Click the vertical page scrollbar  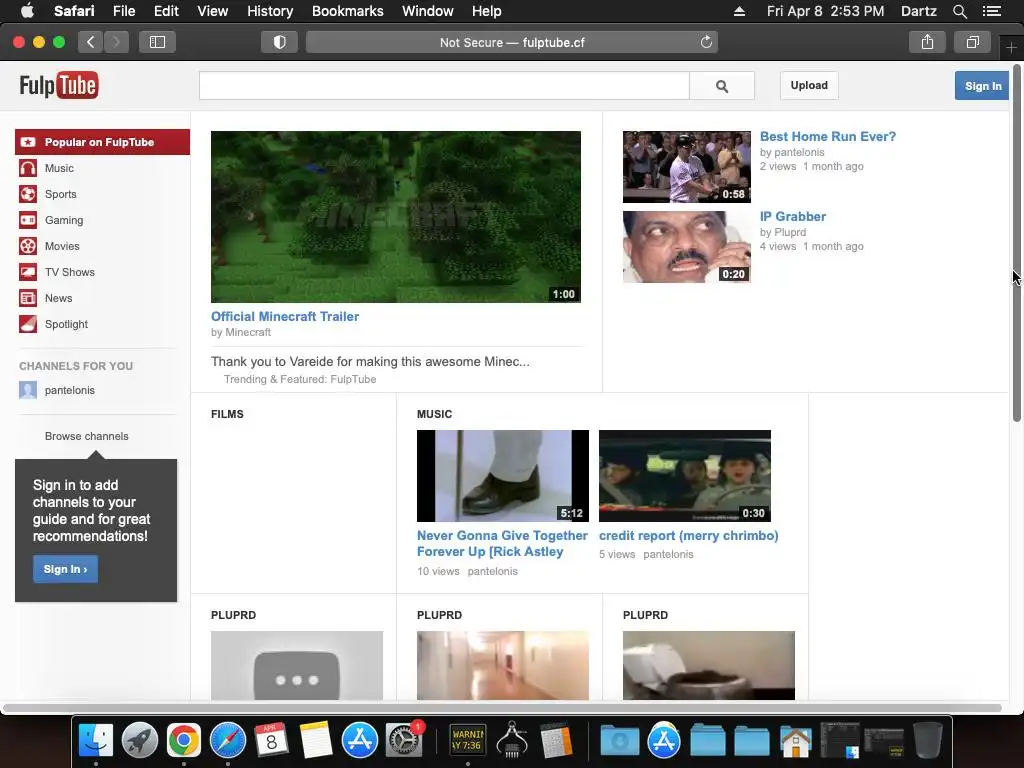click(x=1017, y=243)
